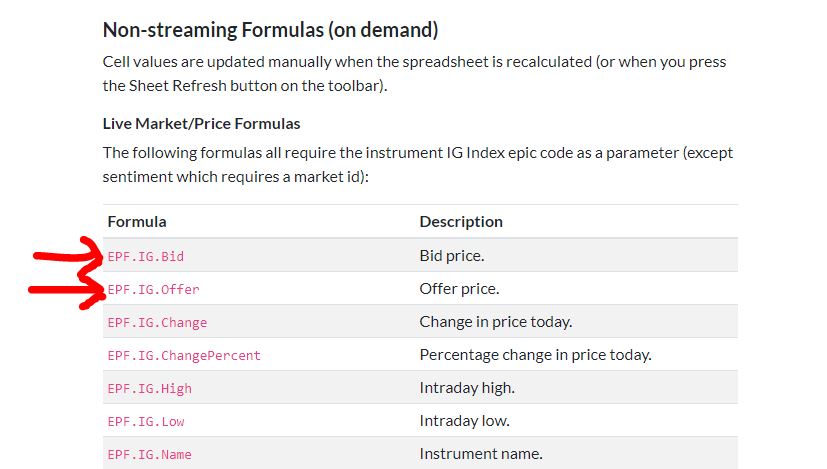827x469 pixels.
Task: Click the EPF.IG.Offer formula code
Action: point(153,289)
